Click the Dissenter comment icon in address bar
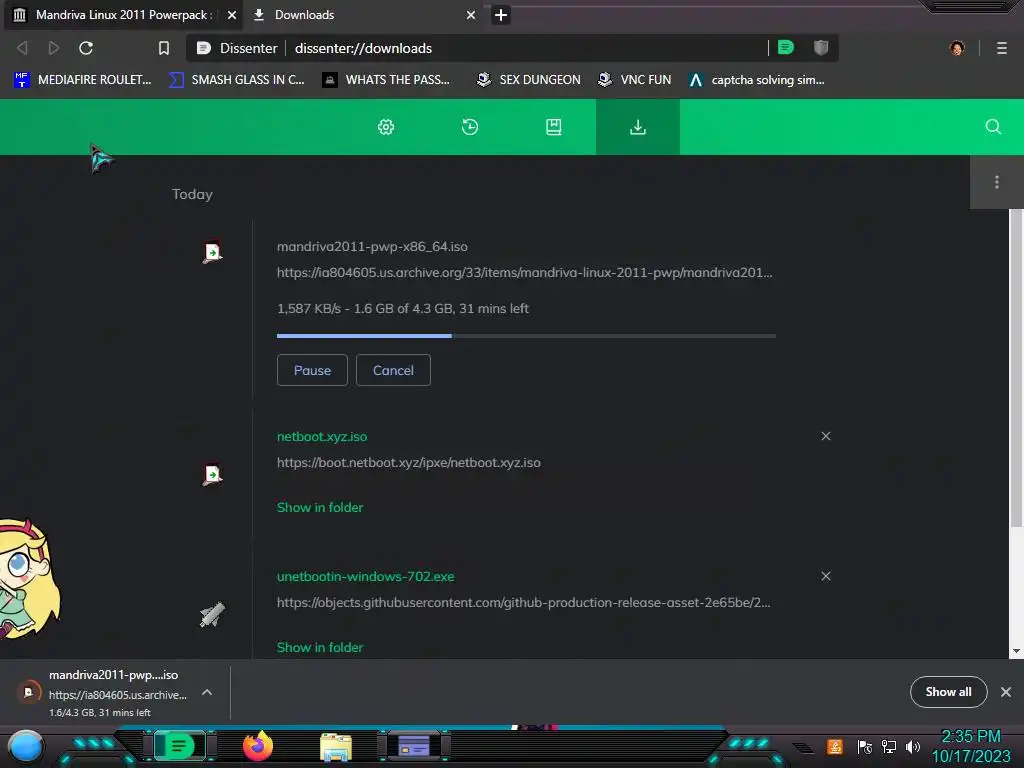 pyautogui.click(x=786, y=47)
